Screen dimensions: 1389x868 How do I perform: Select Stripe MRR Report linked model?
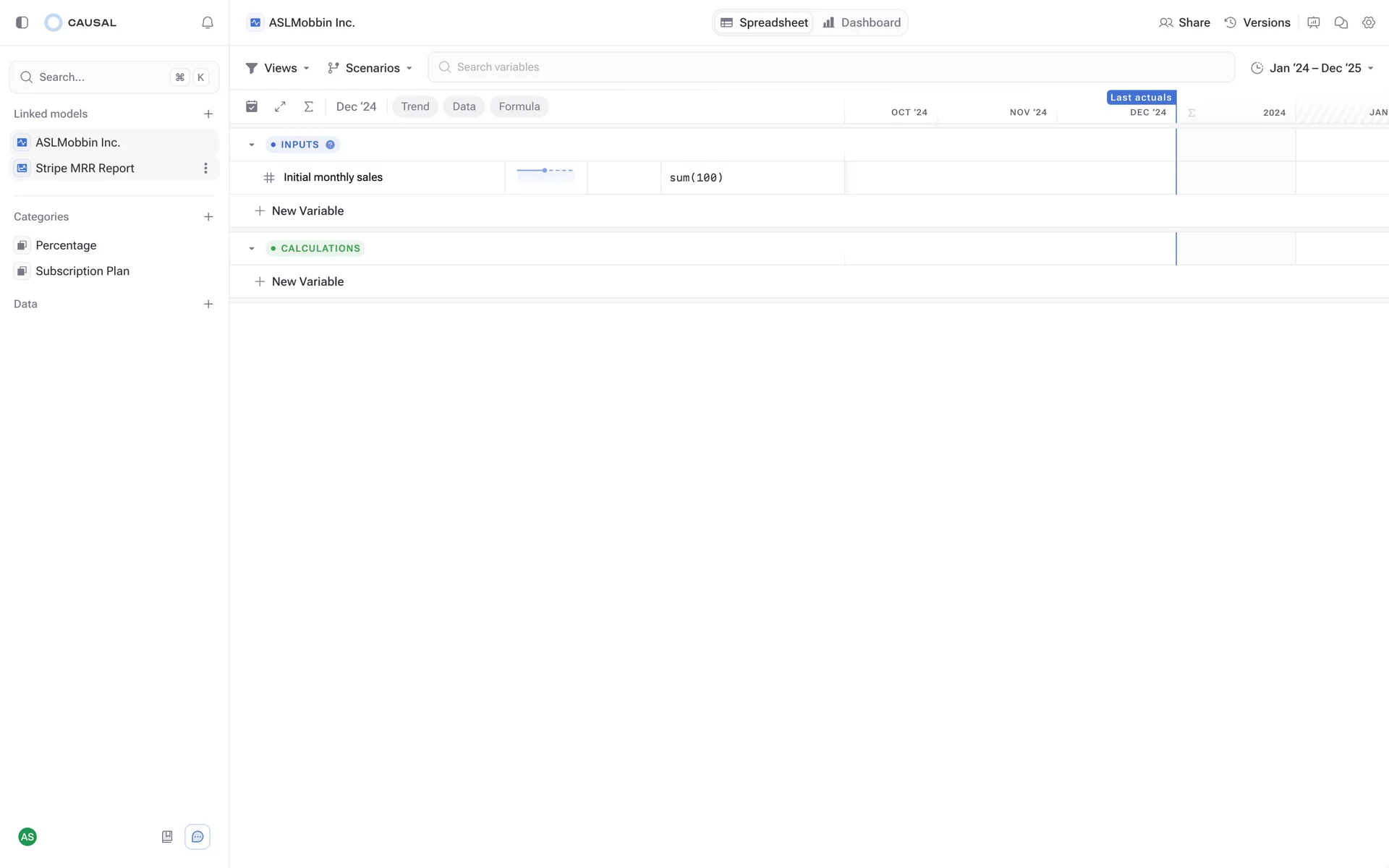[x=85, y=168]
